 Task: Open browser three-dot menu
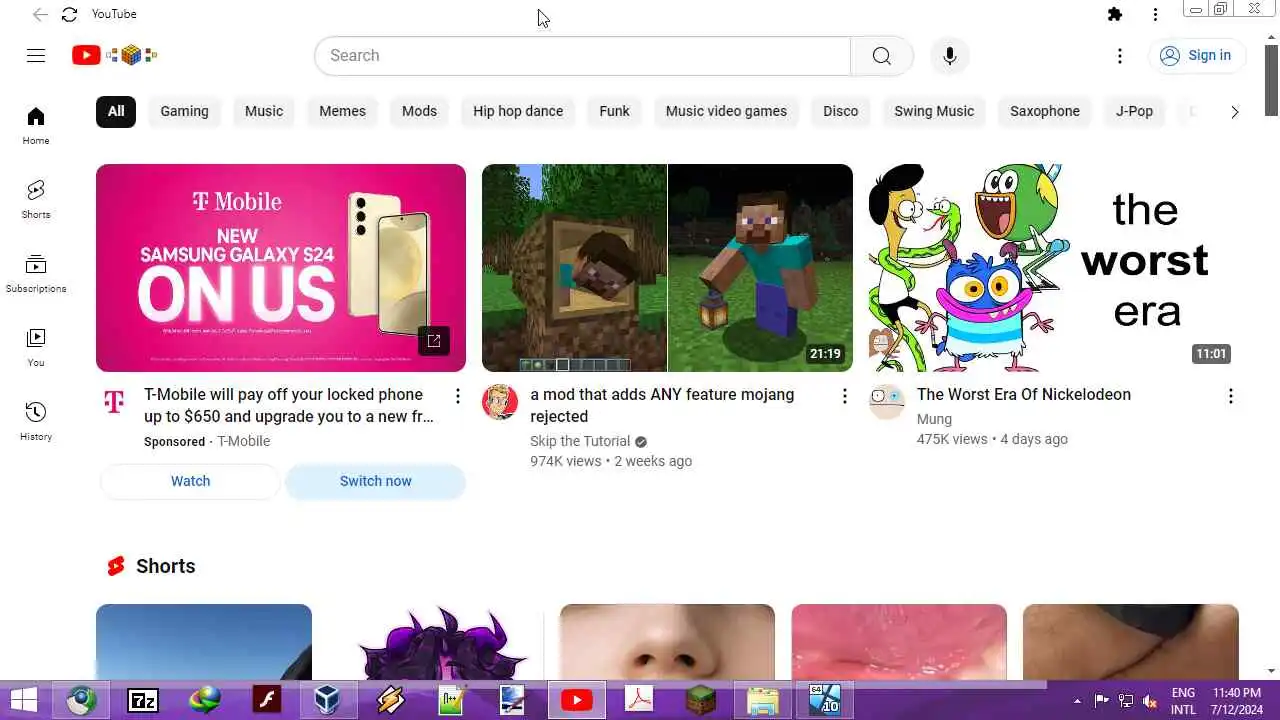tap(1155, 14)
